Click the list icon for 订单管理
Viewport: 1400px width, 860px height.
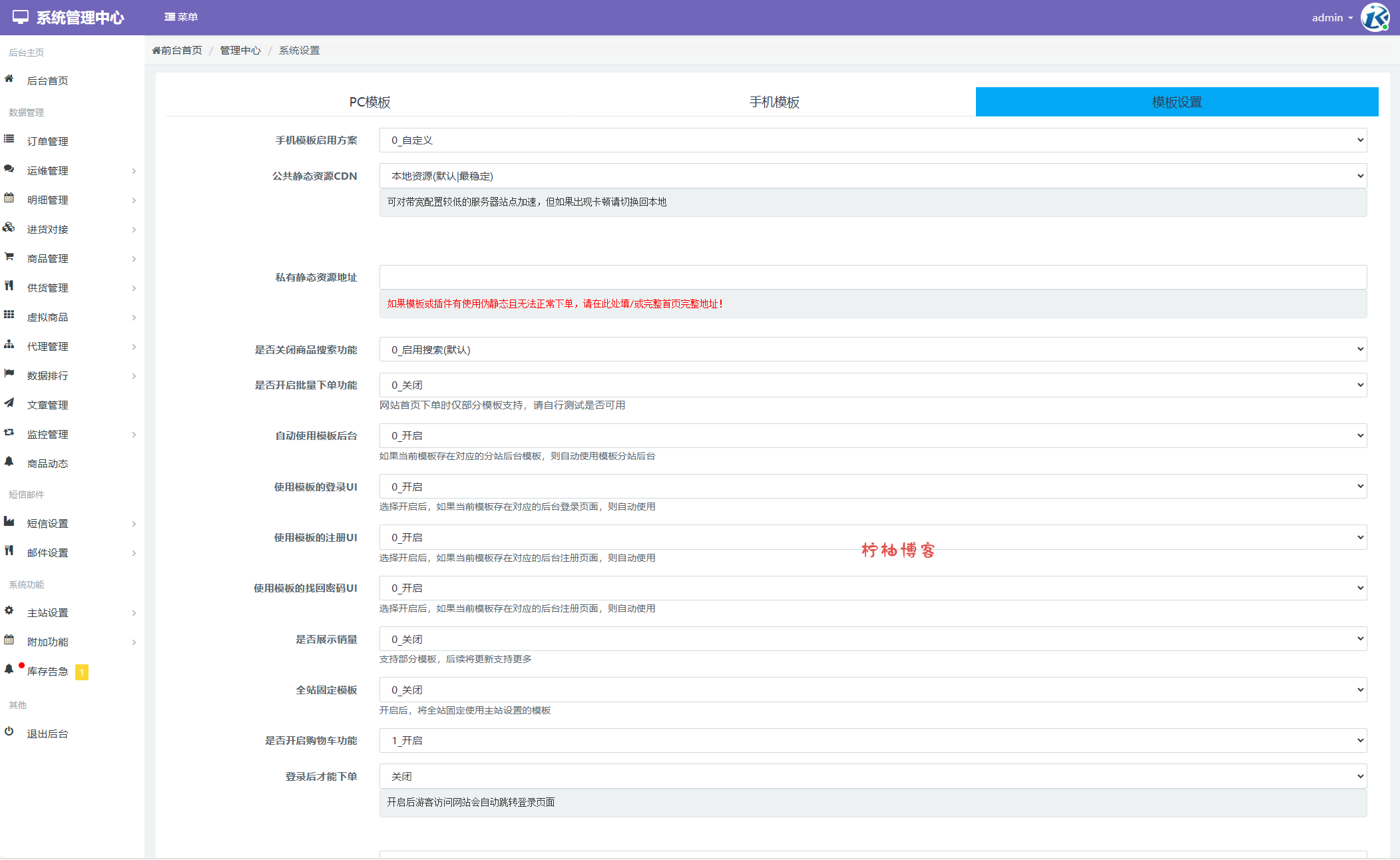tap(9, 139)
